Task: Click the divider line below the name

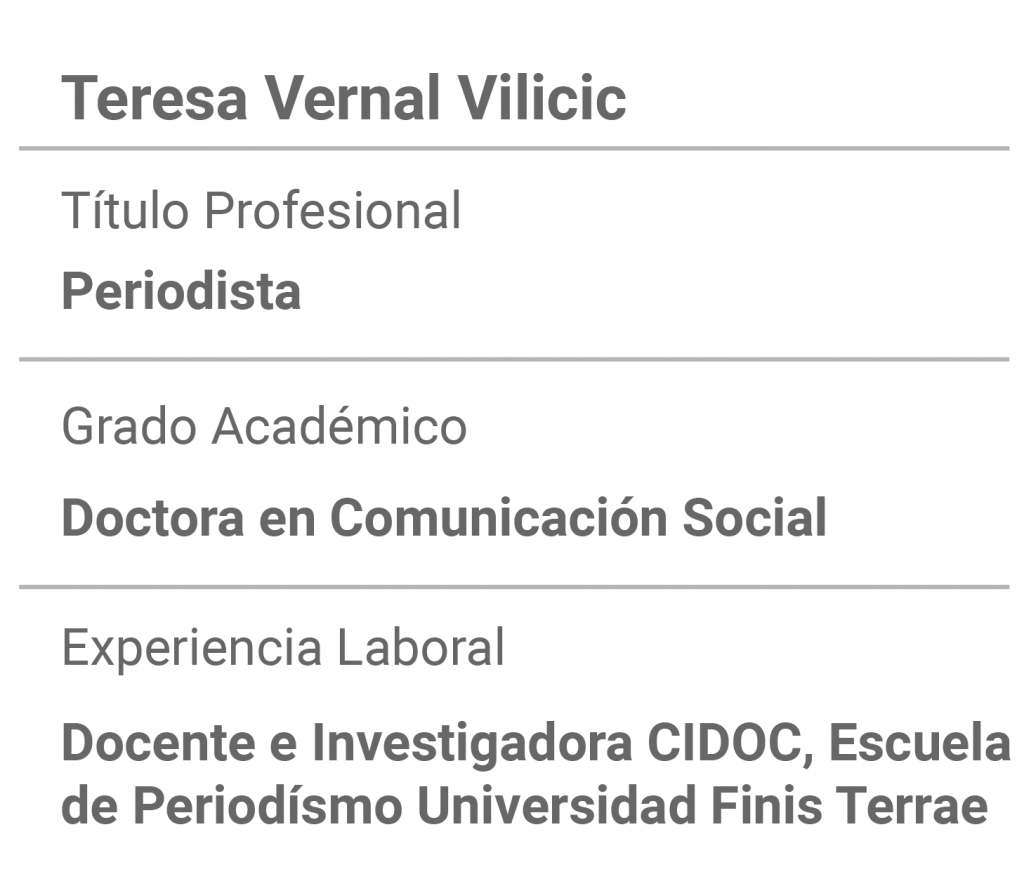Action: [514, 149]
